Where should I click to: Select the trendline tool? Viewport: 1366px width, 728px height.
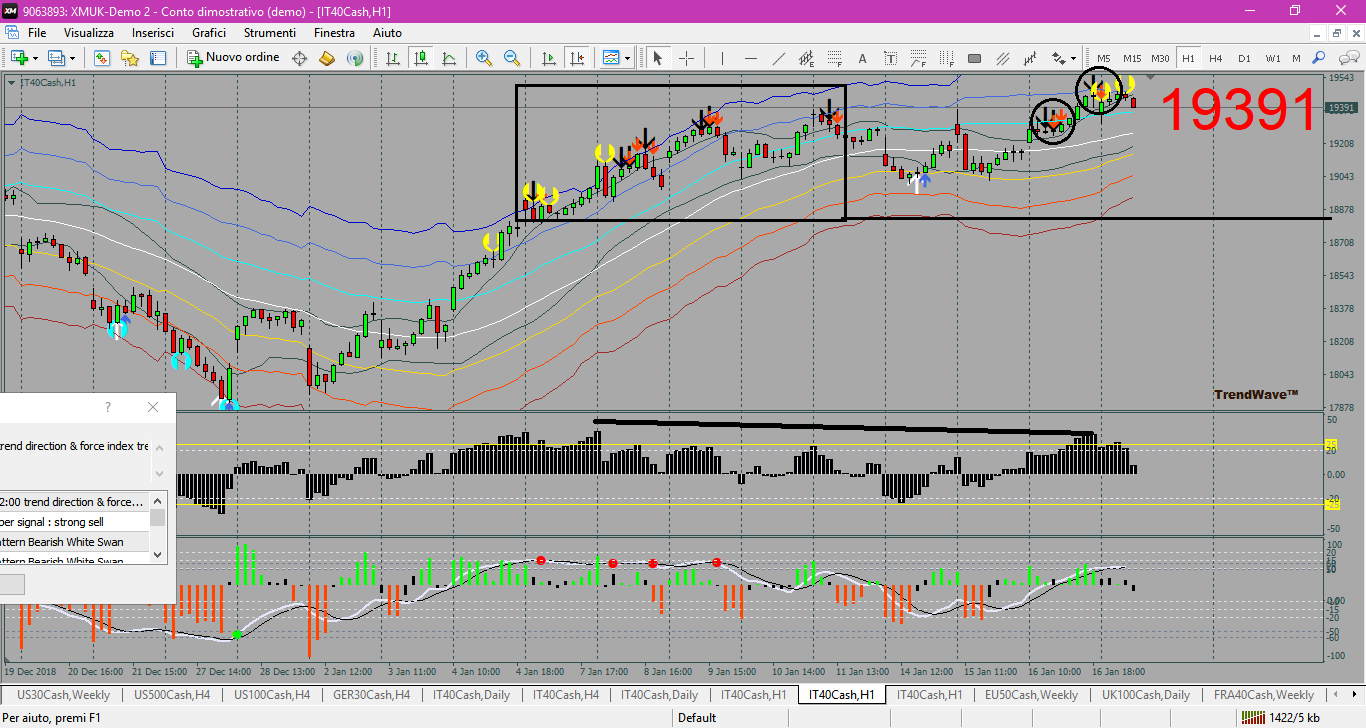[778, 58]
